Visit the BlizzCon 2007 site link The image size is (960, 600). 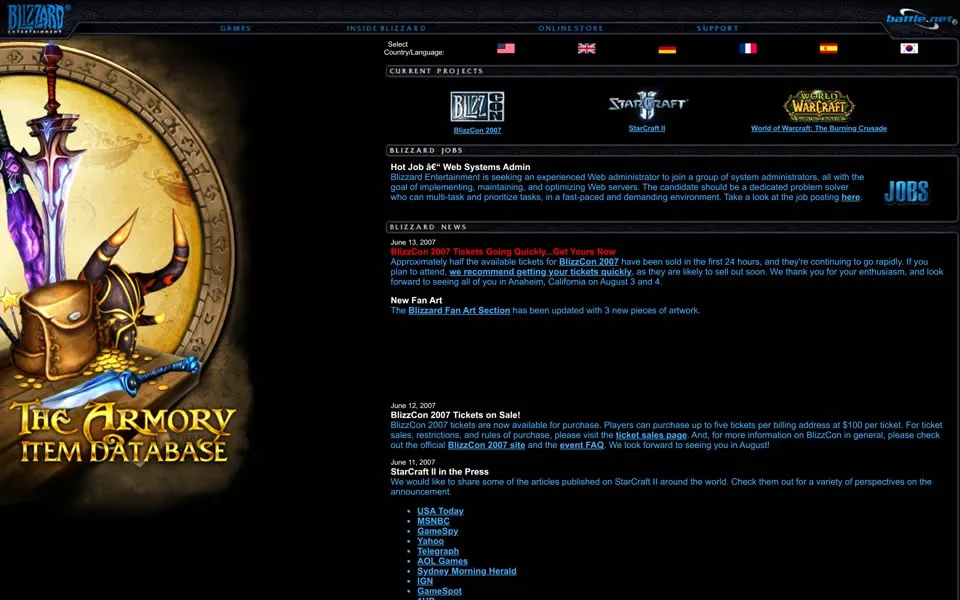[486, 445]
